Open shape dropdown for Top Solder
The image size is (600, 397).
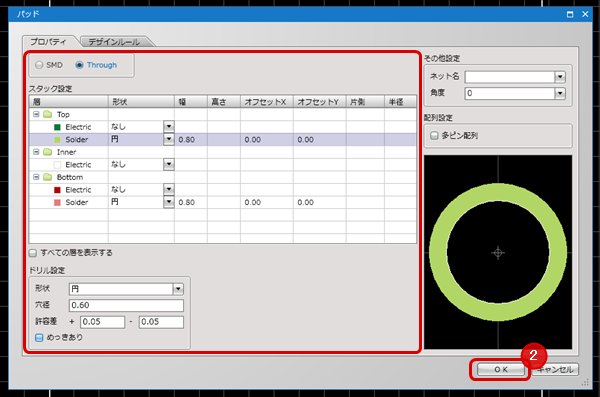pos(169,139)
